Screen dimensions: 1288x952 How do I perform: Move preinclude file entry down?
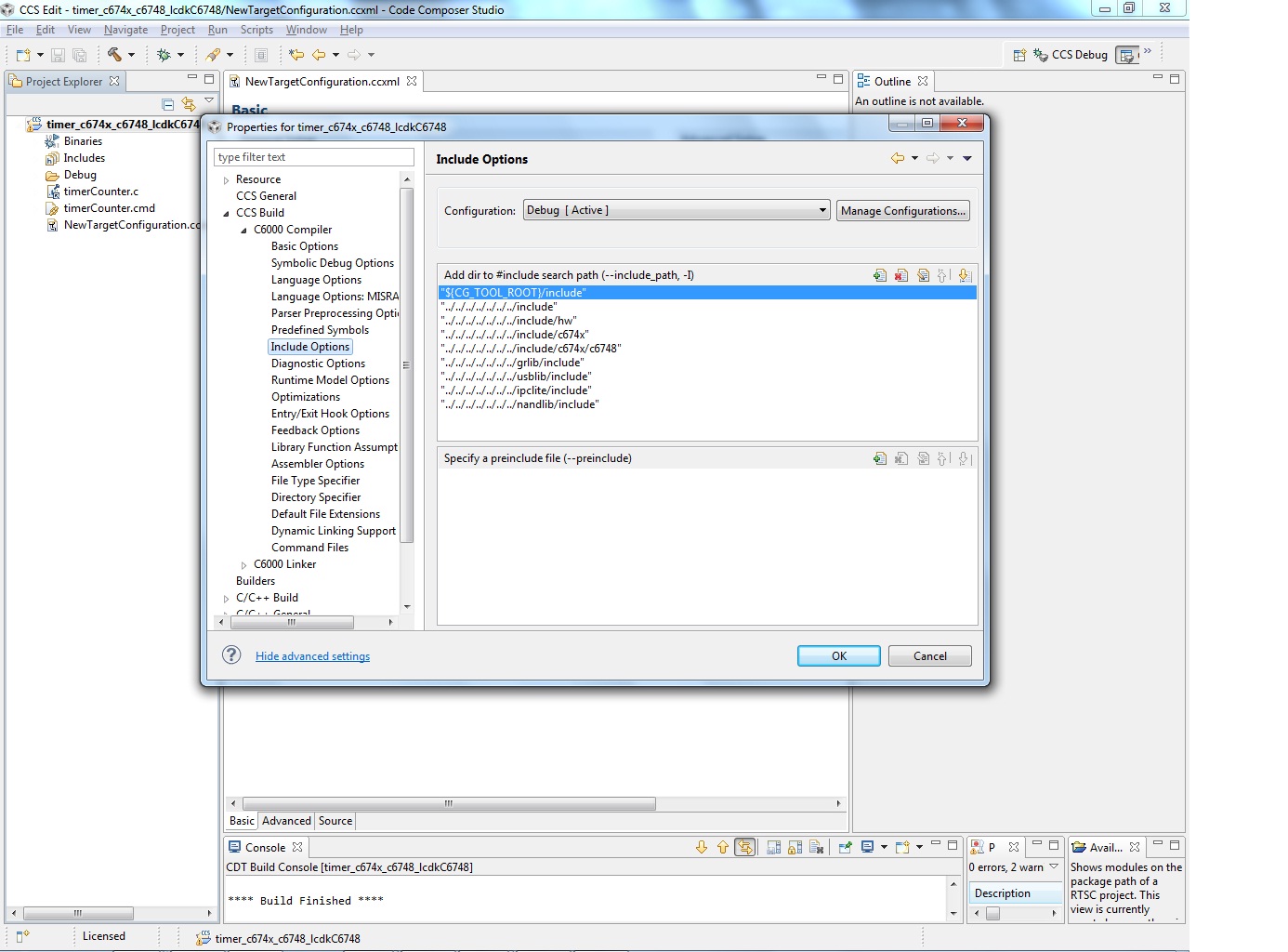pos(965,458)
